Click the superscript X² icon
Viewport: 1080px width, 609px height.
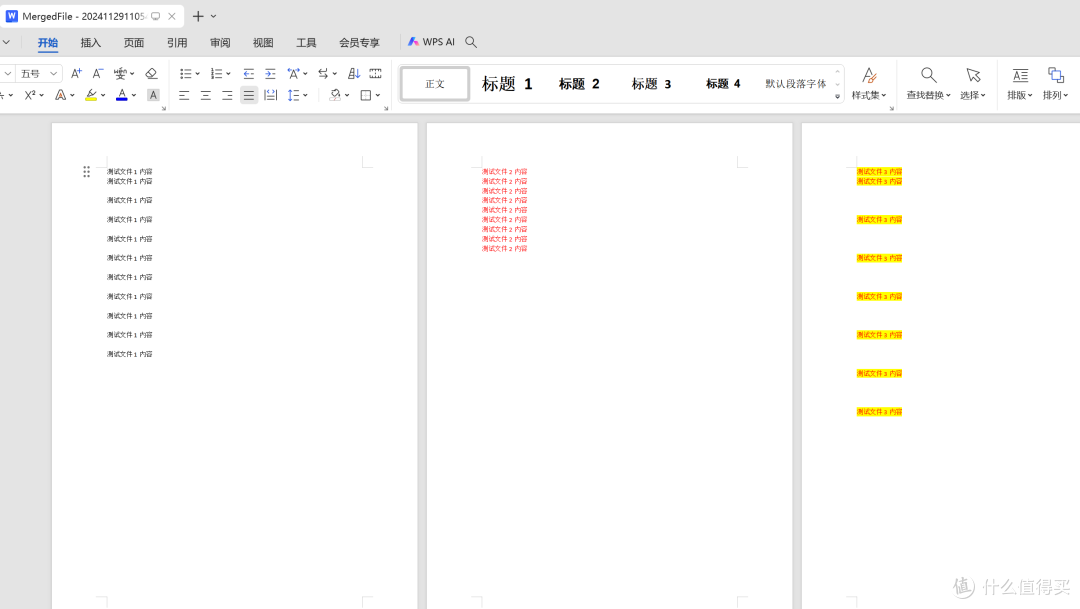coord(30,95)
